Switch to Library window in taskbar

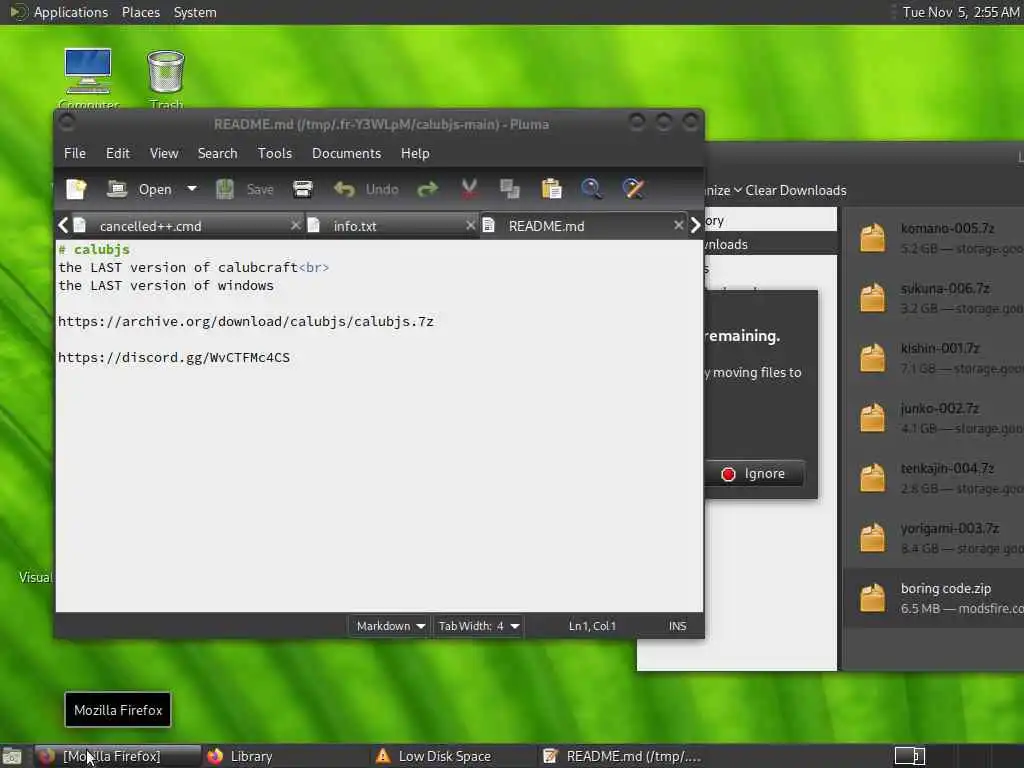[284, 756]
